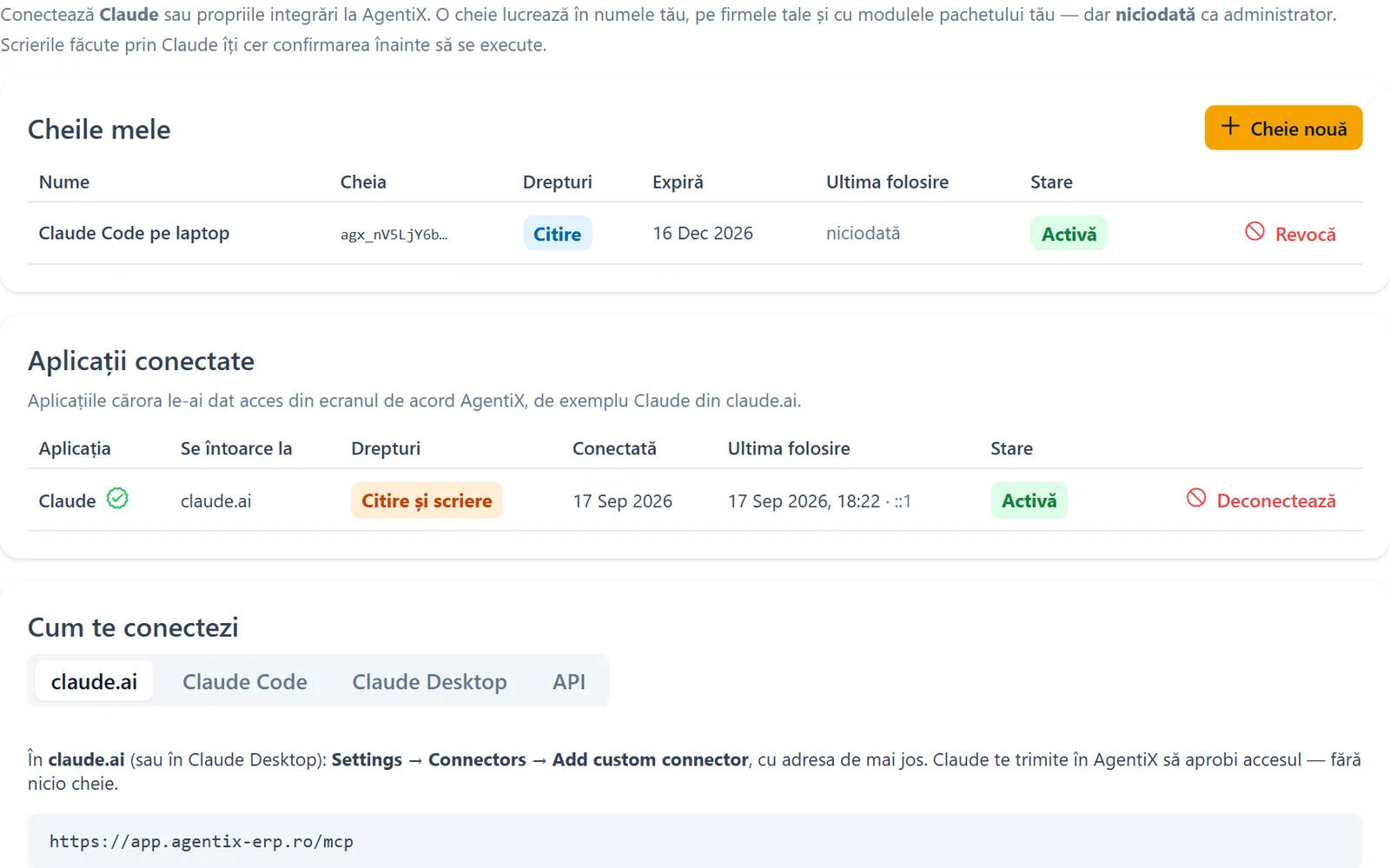Show the API tab instructions
Image resolution: width=1390 pixels, height=868 pixels.
click(x=569, y=681)
